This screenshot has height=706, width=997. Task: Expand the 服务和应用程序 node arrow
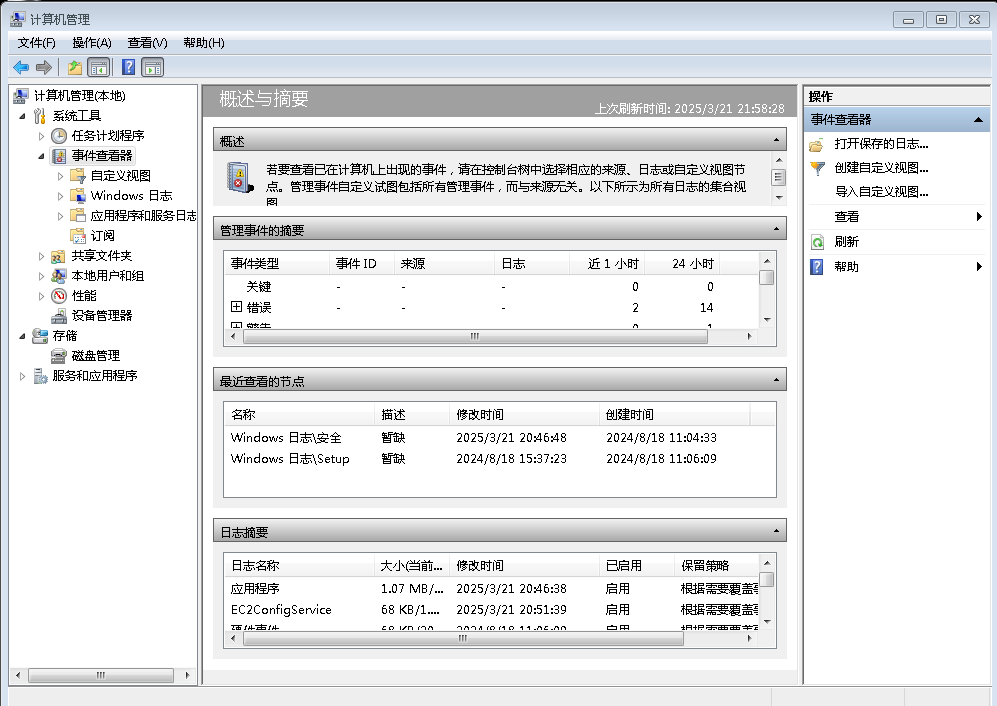tap(22, 377)
